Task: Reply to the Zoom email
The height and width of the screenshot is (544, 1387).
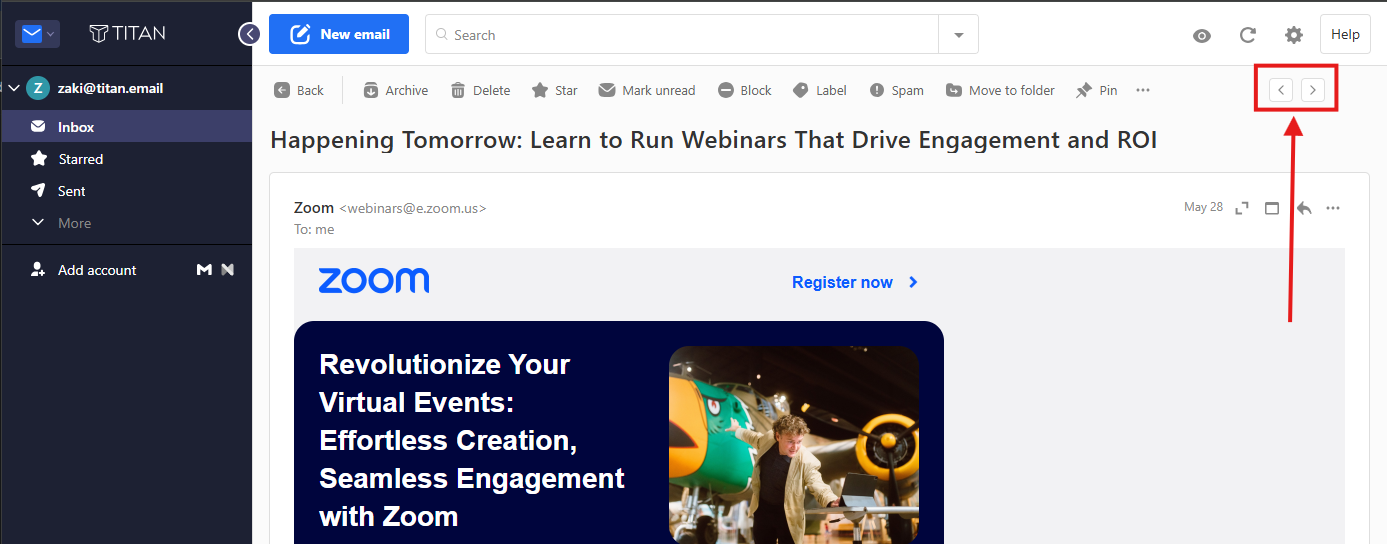Action: 1303,208
